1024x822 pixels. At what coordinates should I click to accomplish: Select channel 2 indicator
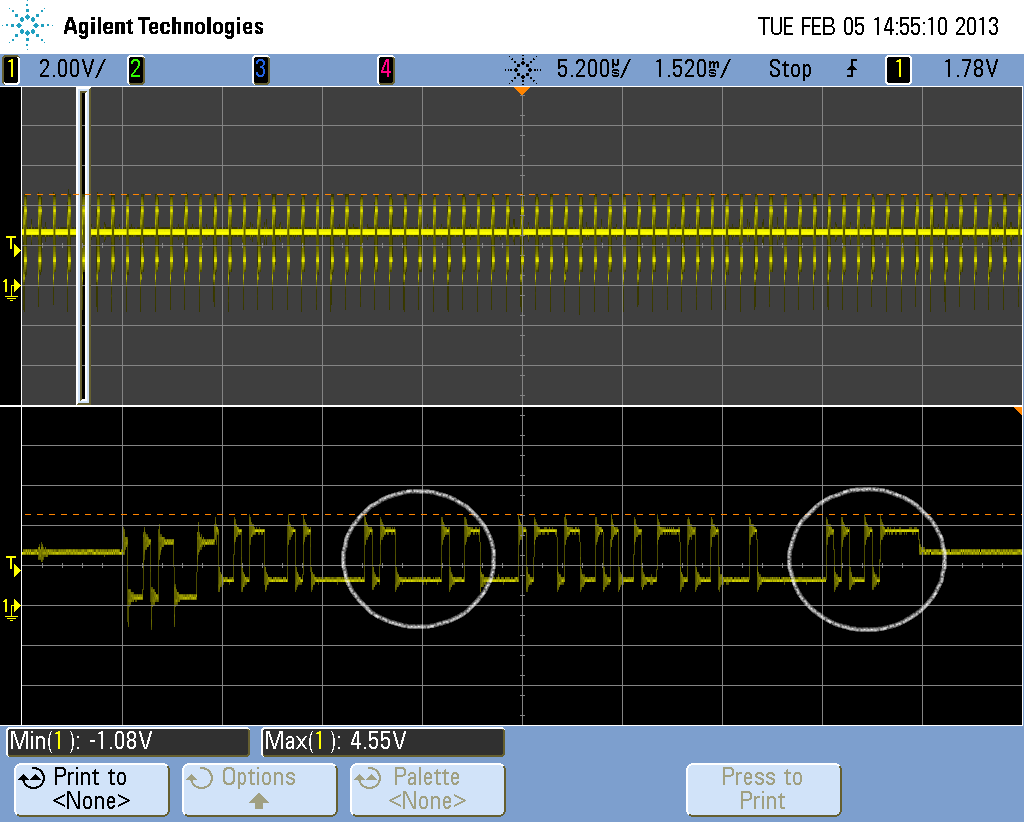click(136, 70)
